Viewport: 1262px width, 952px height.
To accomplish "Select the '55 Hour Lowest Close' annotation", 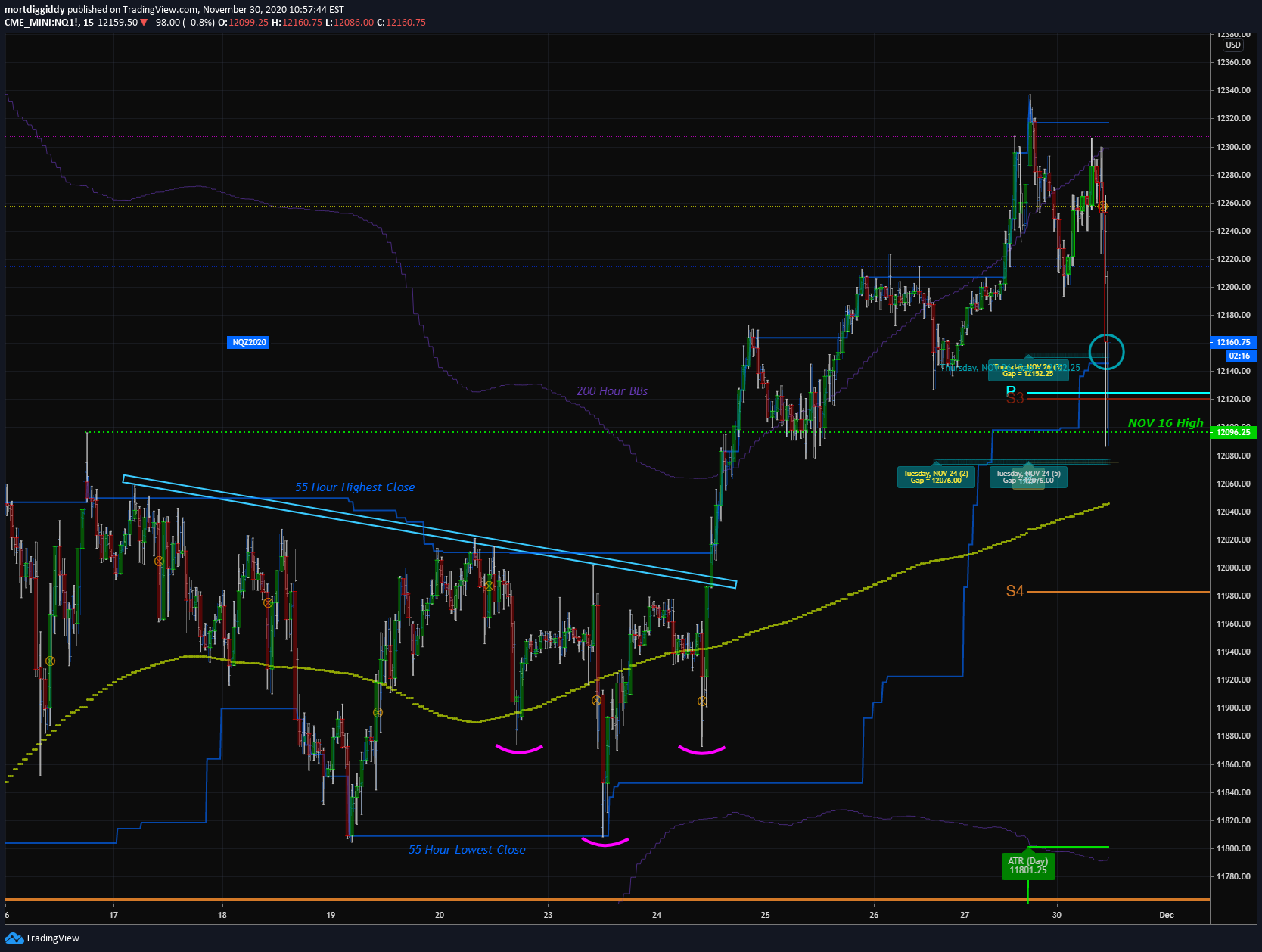I will click(467, 850).
